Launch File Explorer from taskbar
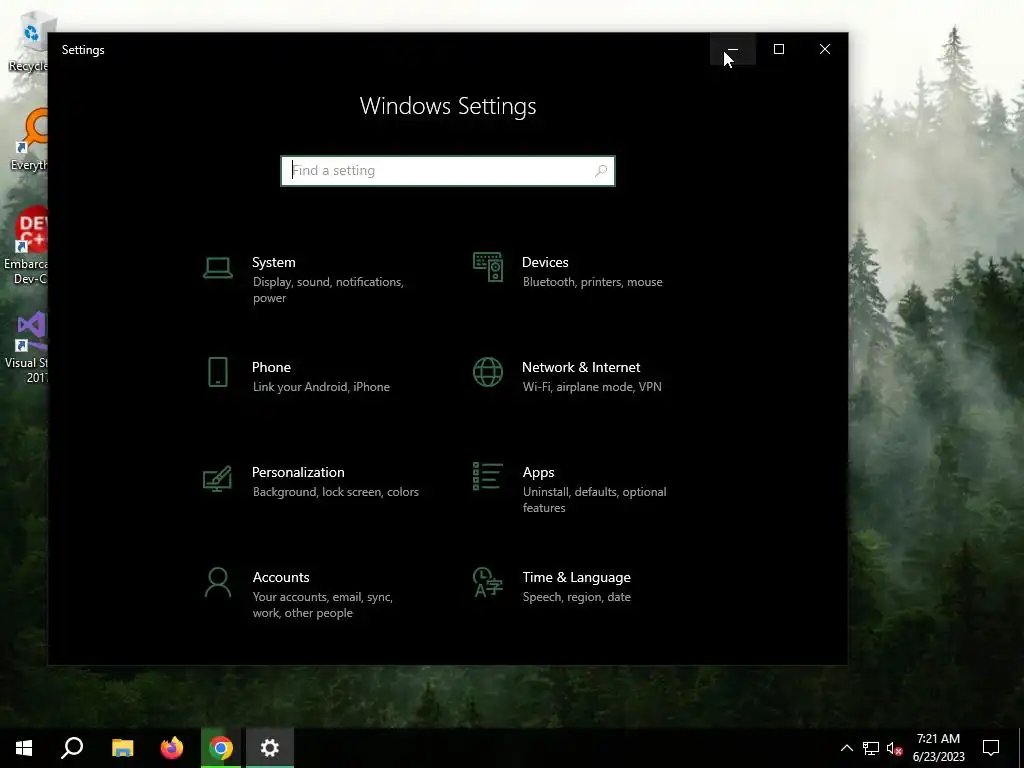The image size is (1024, 768). click(x=122, y=748)
